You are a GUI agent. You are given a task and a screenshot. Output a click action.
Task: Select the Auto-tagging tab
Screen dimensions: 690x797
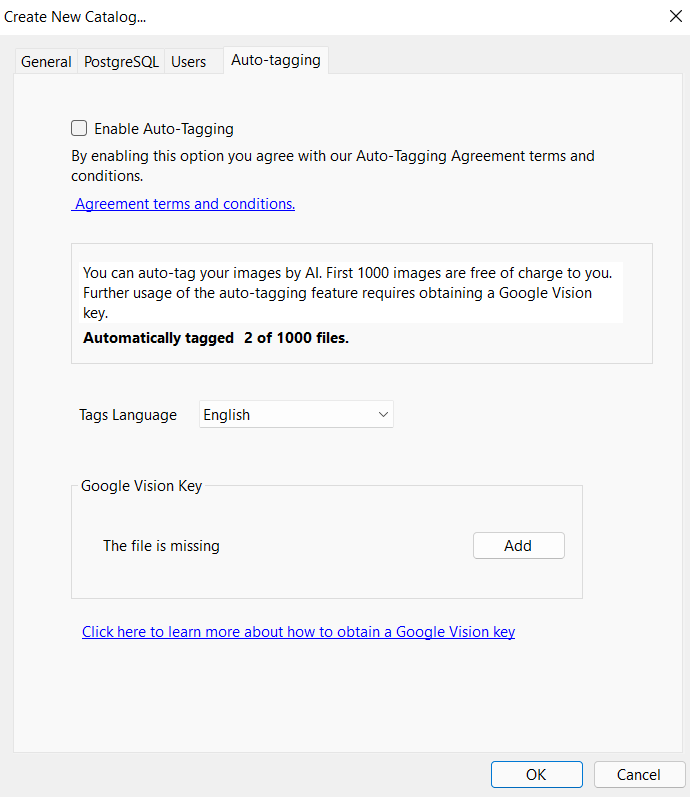point(276,60)
